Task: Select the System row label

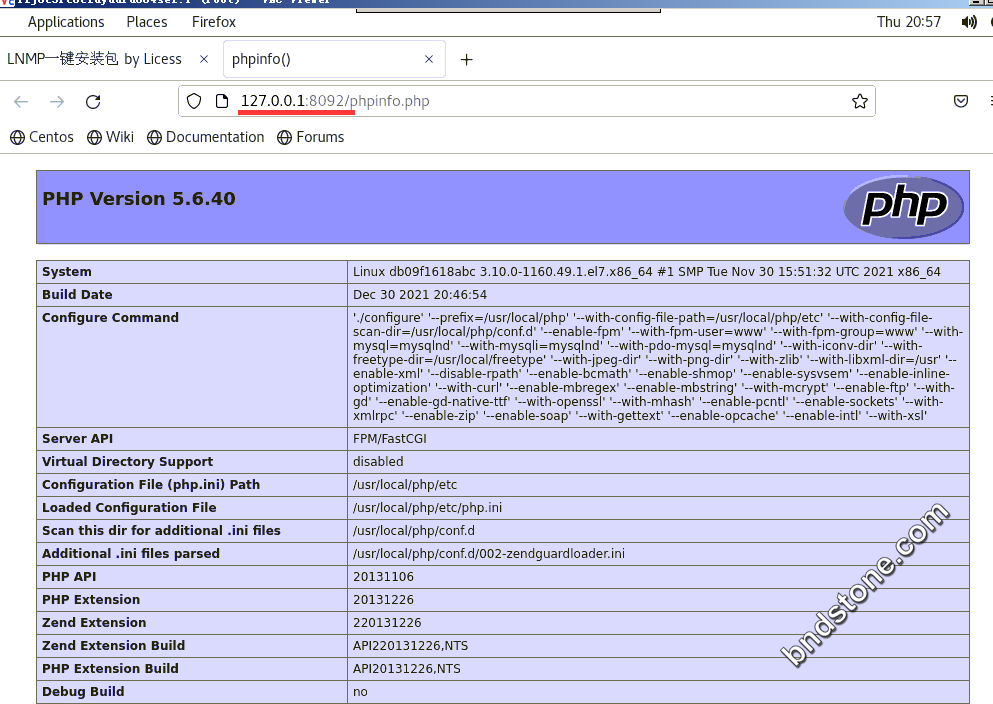Action: pyautogui.click(x=66, y=272)
